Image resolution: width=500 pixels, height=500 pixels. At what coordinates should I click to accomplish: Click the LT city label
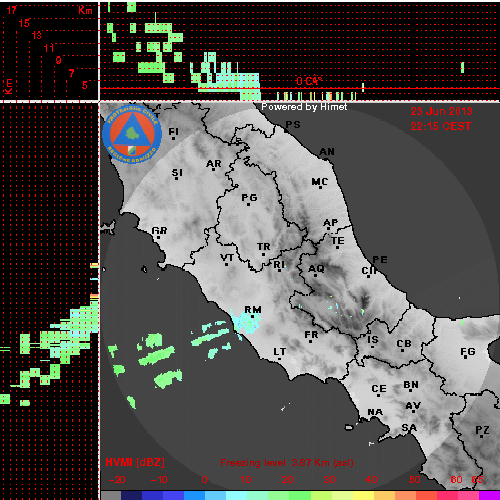[x=280, y=352]
